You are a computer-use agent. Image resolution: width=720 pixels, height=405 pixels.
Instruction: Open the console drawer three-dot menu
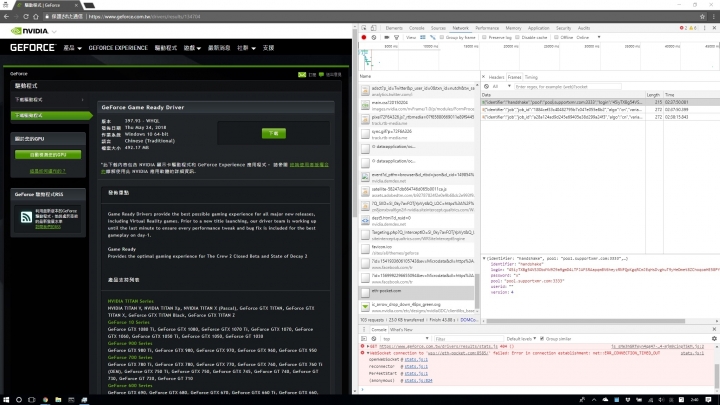point(364,329)
